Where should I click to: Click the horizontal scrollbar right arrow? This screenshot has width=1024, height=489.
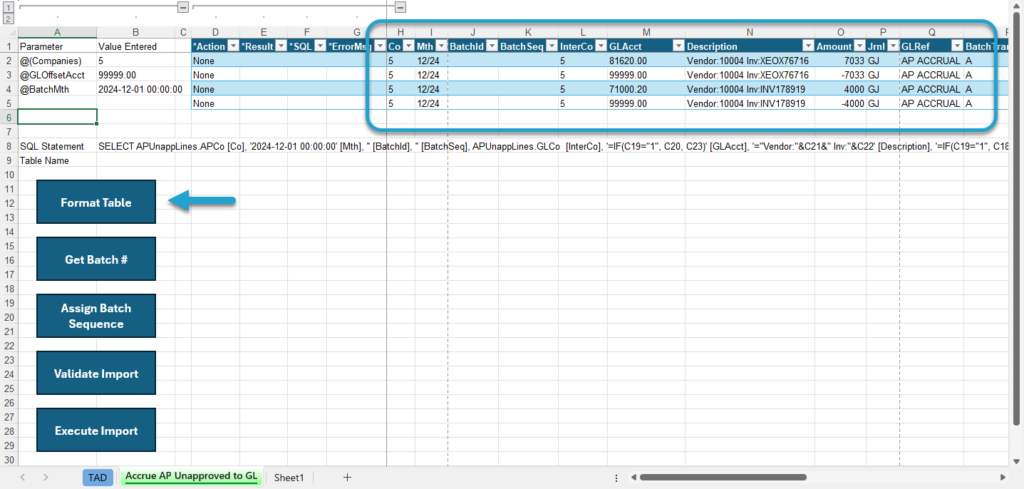(x=1003, y=477)
